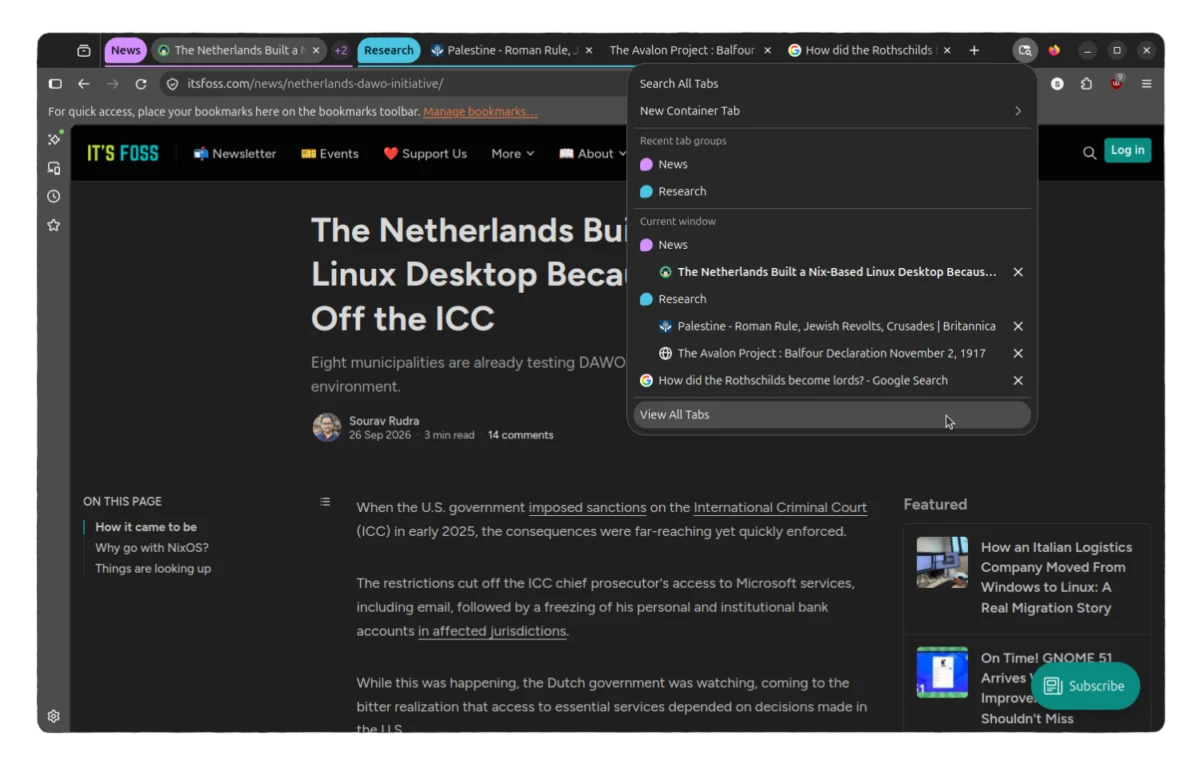Open the extensions puzzle-piece icon
Image resolution: width=1200 pixels, height=768 pixels.
[1086, 84]
